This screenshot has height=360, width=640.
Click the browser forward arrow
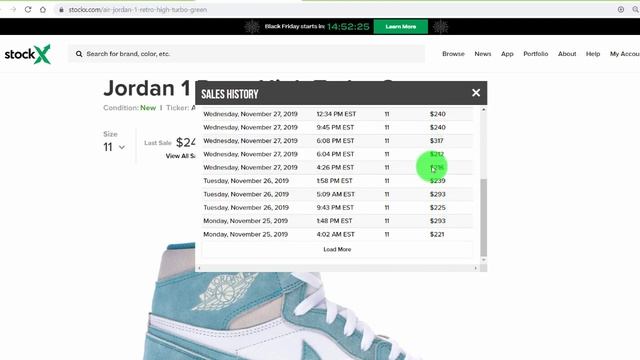pyautogui.click(x=13, y=9)
